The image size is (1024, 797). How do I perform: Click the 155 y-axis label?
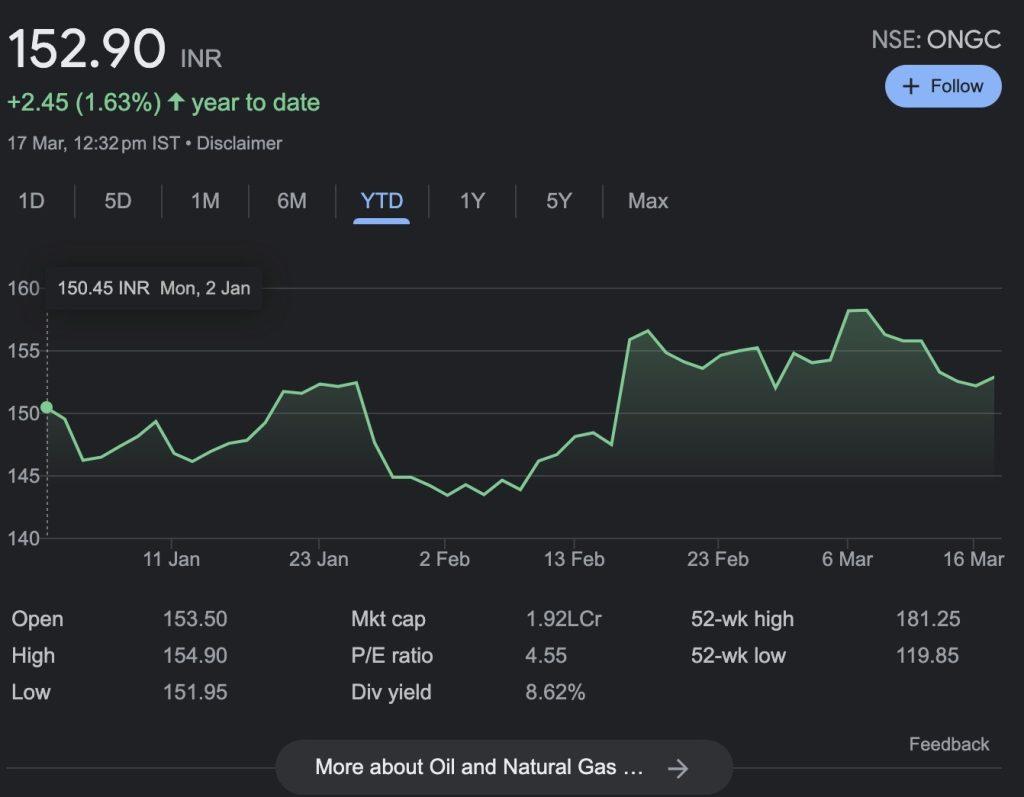click(x=24, y=351)
